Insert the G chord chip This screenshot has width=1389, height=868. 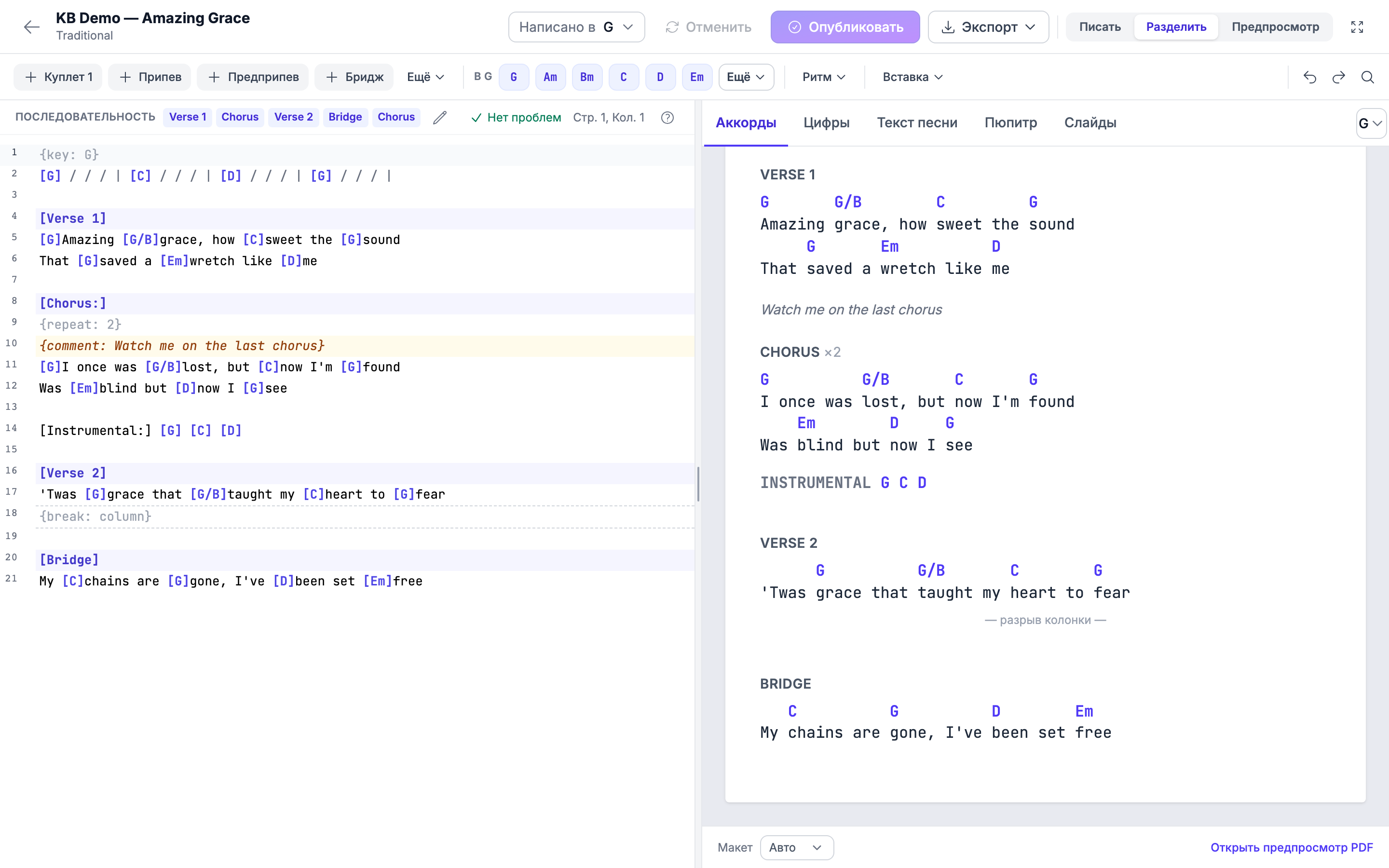(514, 77)
